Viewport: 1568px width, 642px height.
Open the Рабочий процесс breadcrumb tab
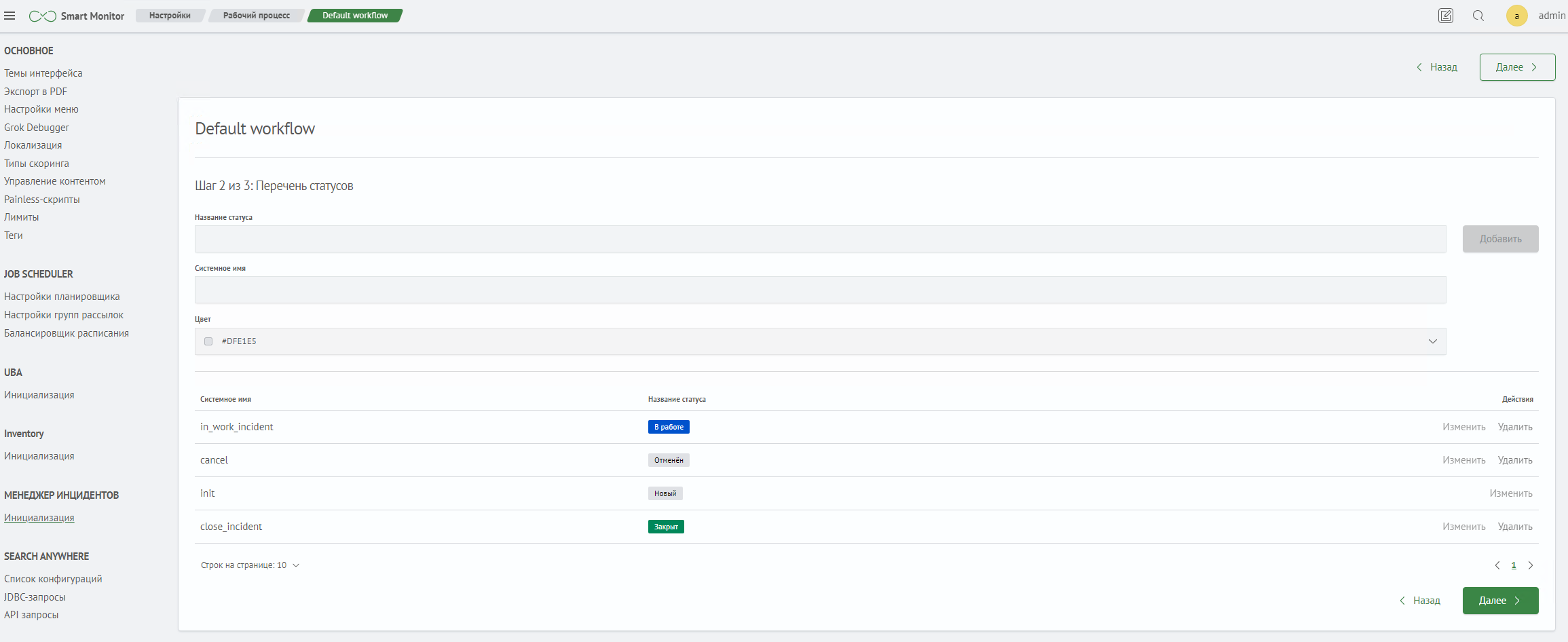257,16
